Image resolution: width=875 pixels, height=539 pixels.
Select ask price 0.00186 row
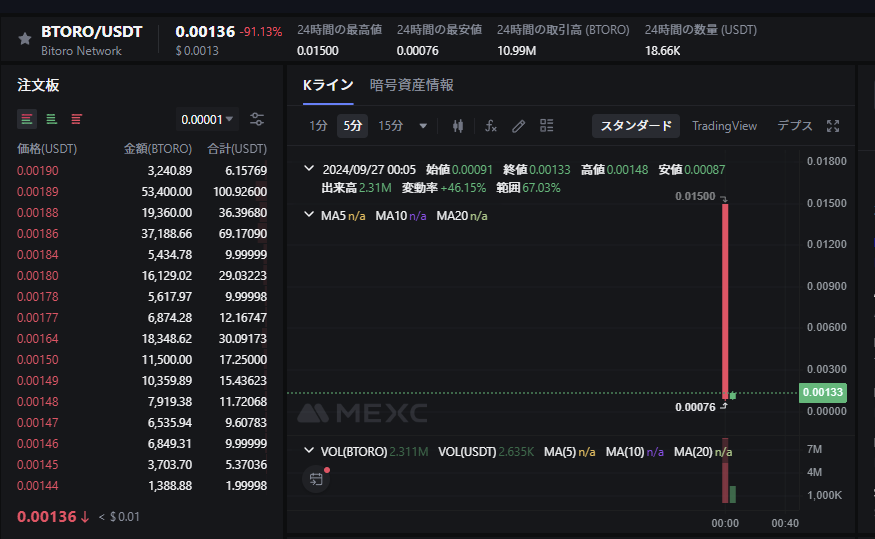point(142,234)
